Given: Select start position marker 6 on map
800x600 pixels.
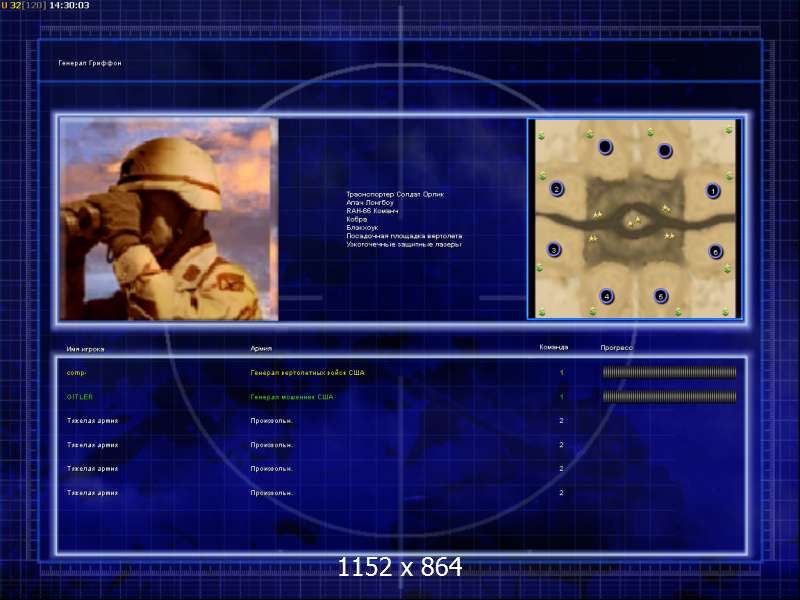Looking at the screenshot, I should pyautogui.click(x=715, y=252).
